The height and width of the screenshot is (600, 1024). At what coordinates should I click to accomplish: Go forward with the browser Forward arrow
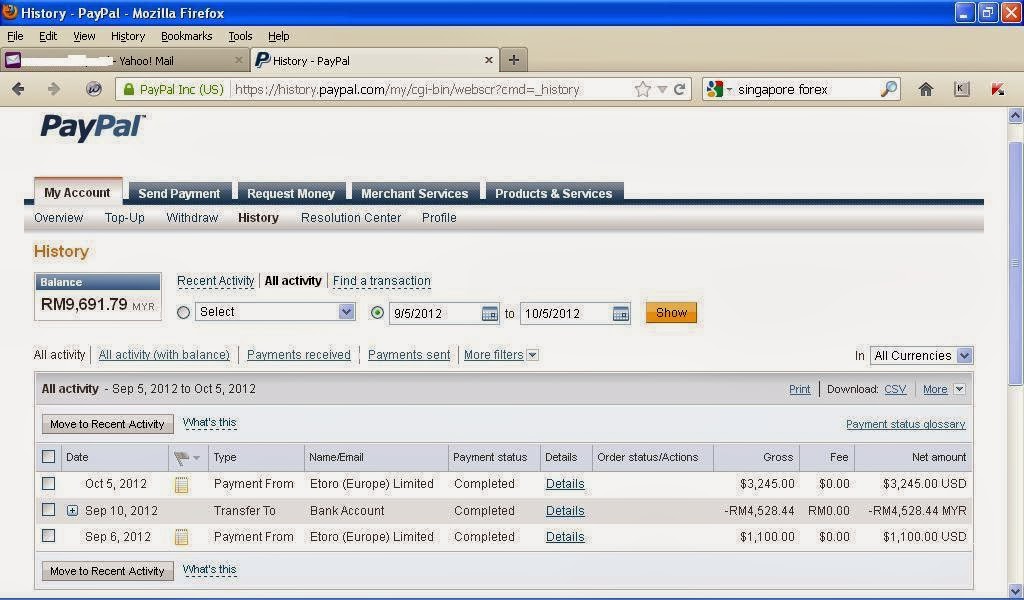tap(54, 89)
